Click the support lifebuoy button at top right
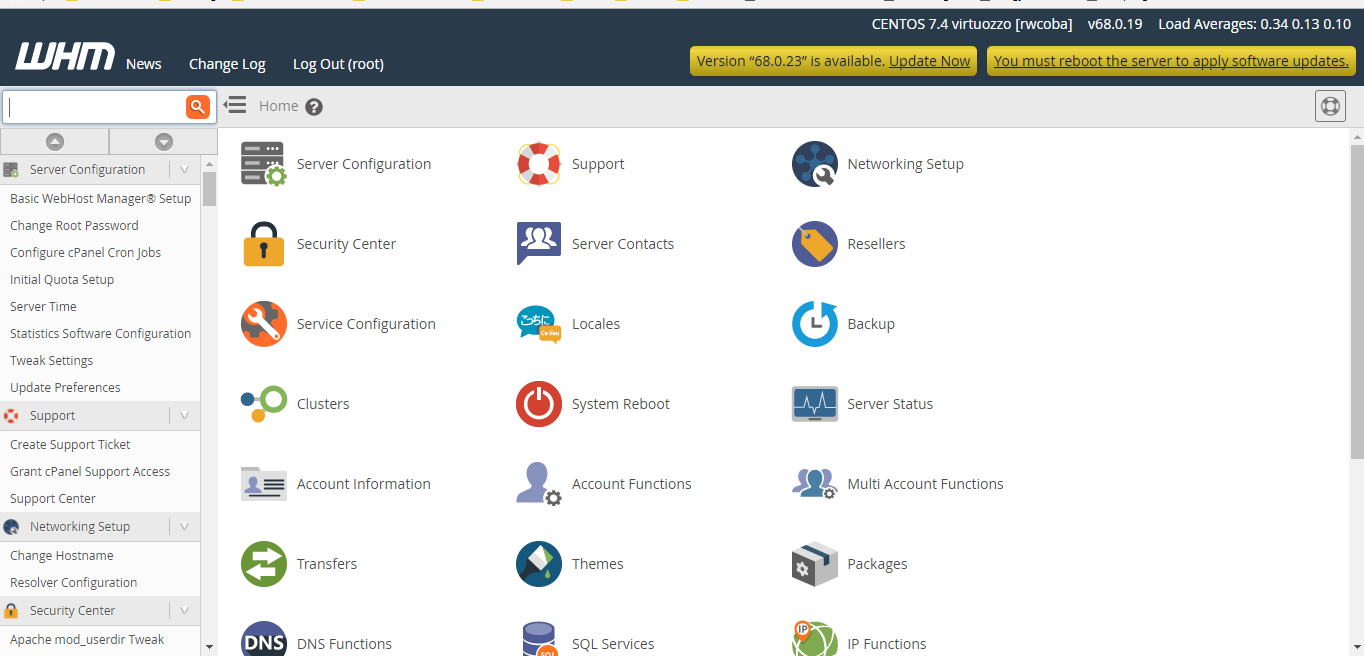This screenshot has width=1364, height=656. [x=1330, y=106]
